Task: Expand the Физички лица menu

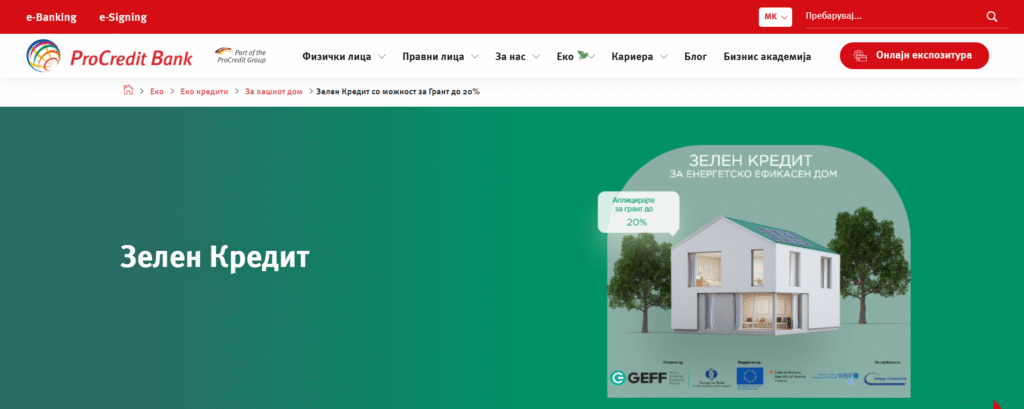Action: 343,57
